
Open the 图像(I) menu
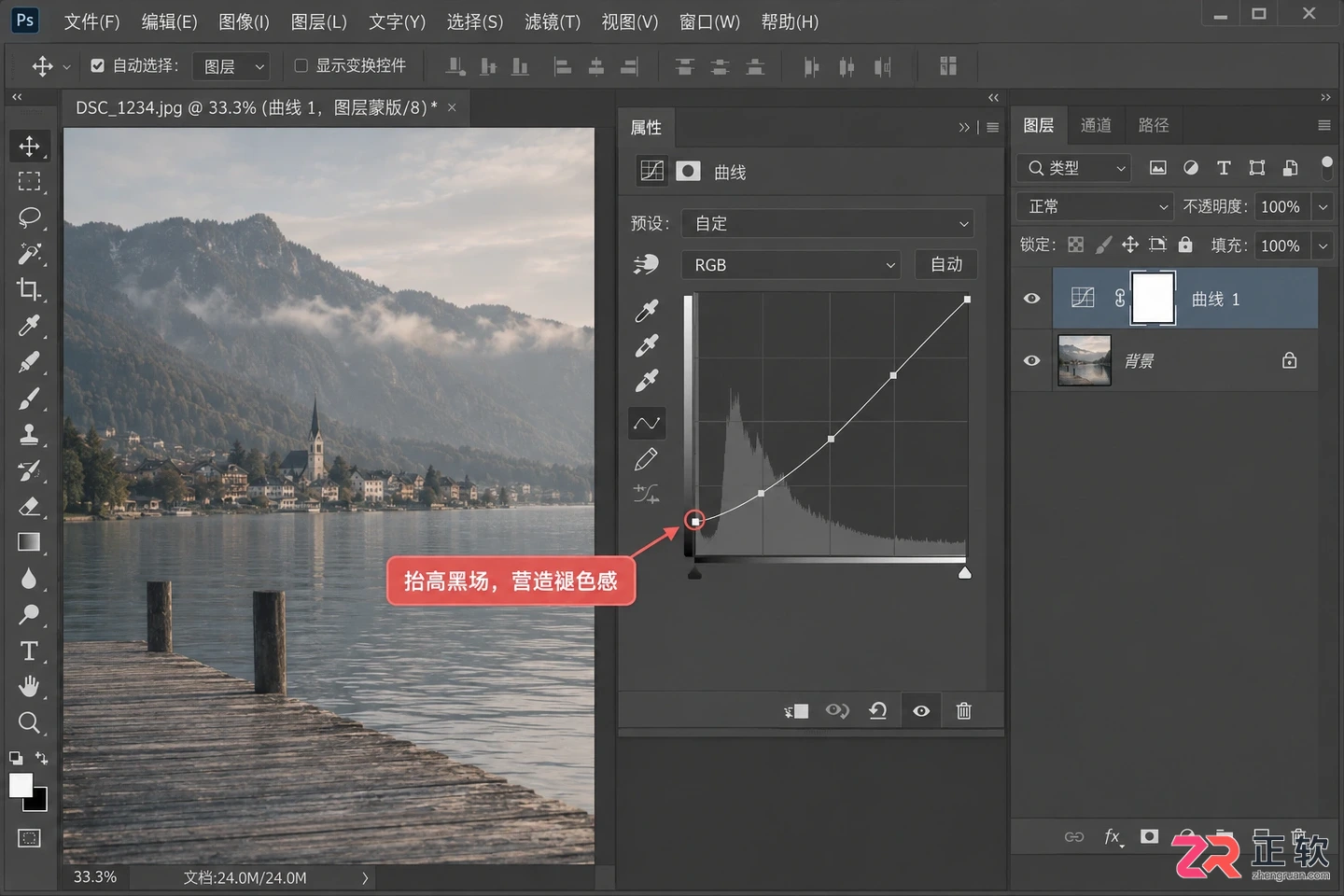pos(244,21)
